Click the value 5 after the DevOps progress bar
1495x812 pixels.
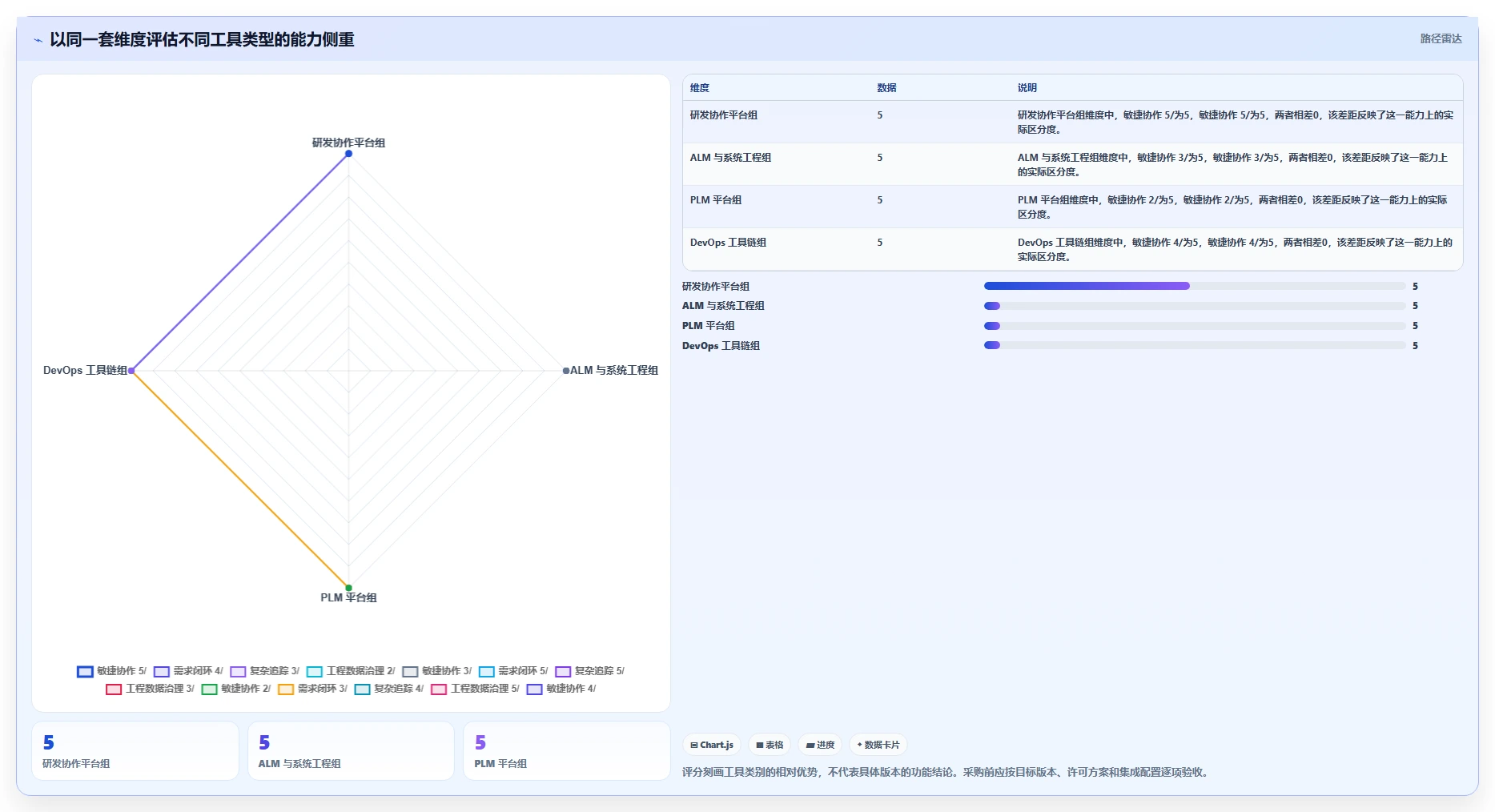(1415, 346)
